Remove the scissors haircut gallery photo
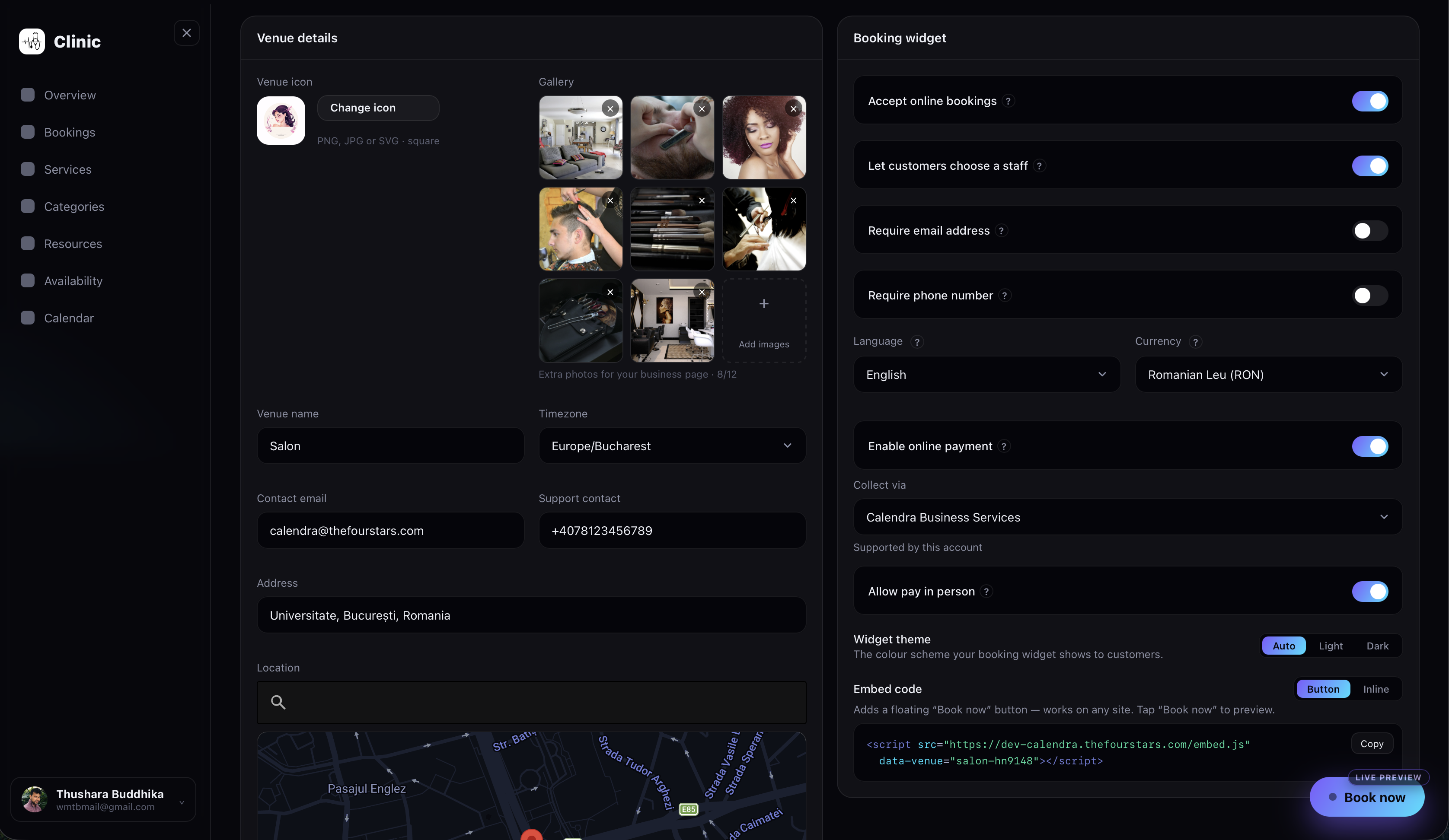 click(794, 200)
